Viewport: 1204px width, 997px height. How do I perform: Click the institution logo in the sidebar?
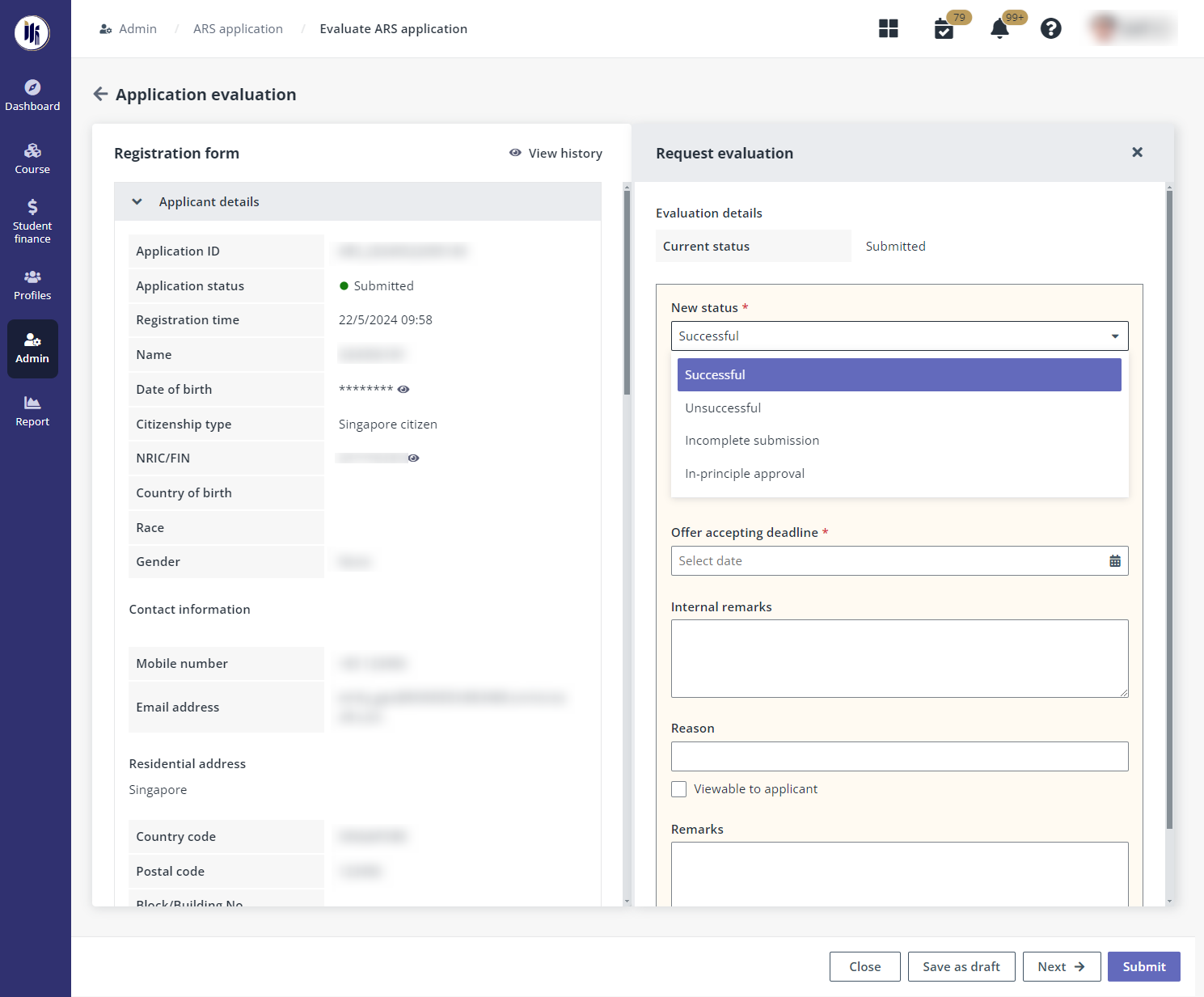pos(32,32)
